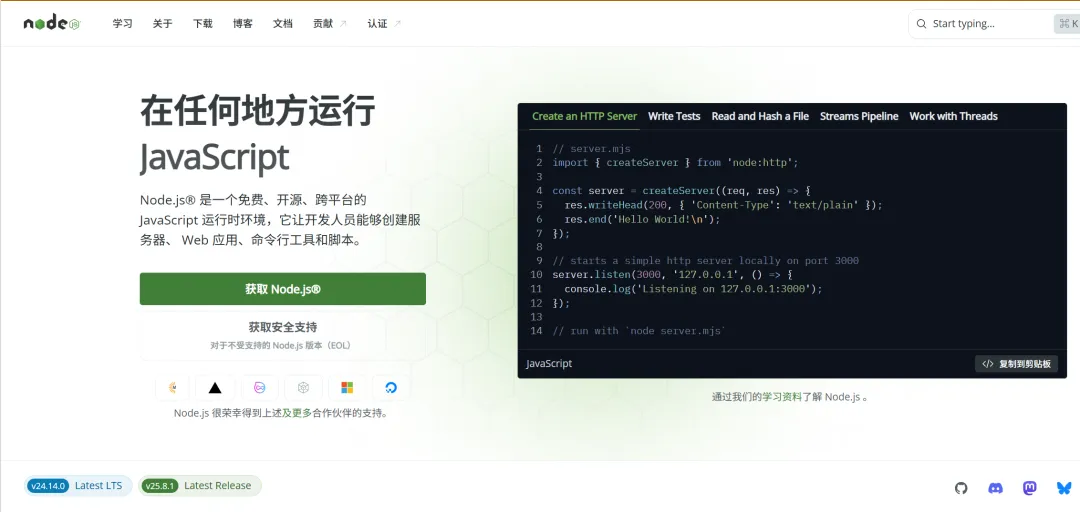Click the ⌘K shortcut badge in search
Image resolution: width=1080 pixels, height=512 pixels.
pyautogui.click(x=1066, y=23)
